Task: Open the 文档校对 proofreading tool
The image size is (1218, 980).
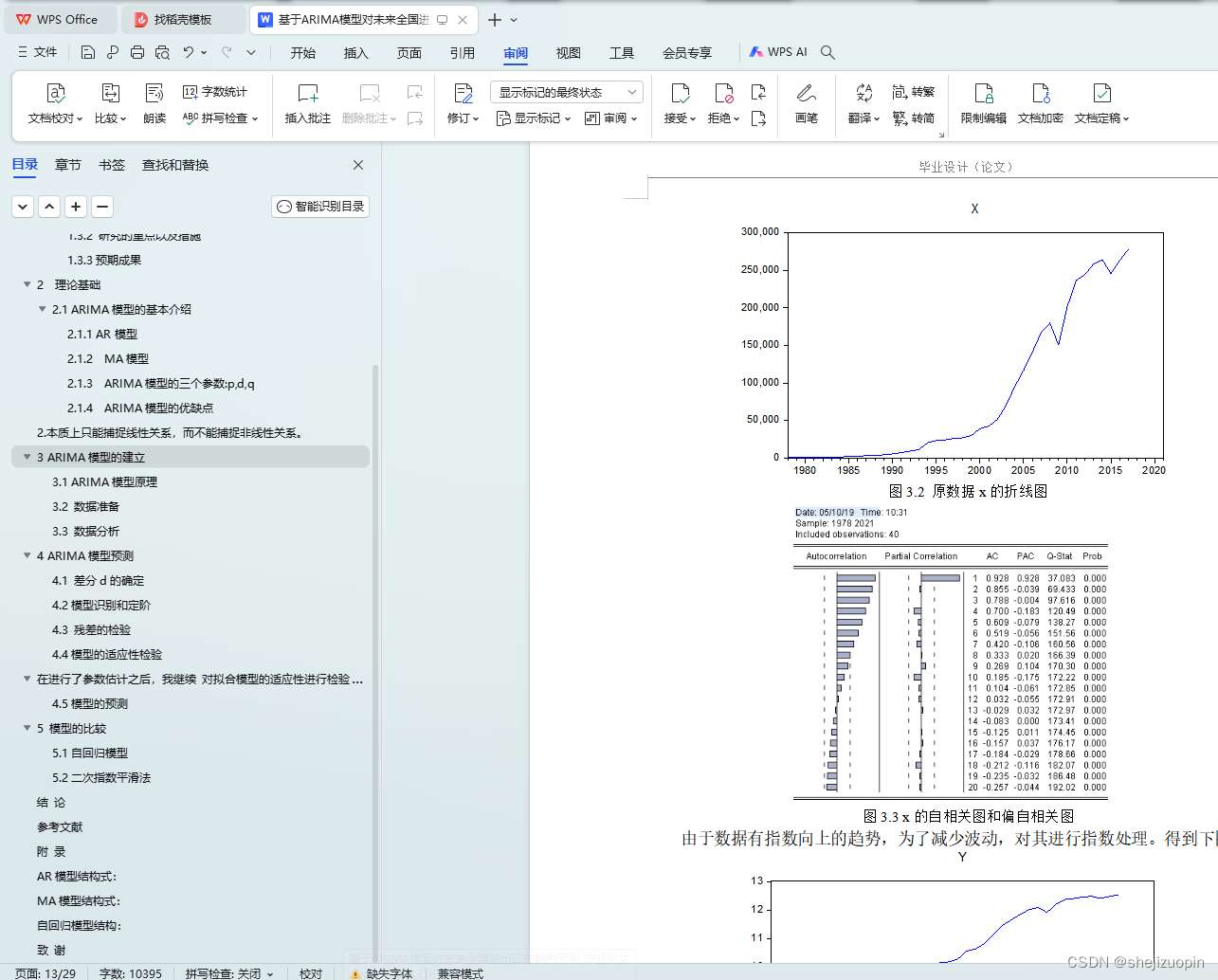Action: pos(55,93)
